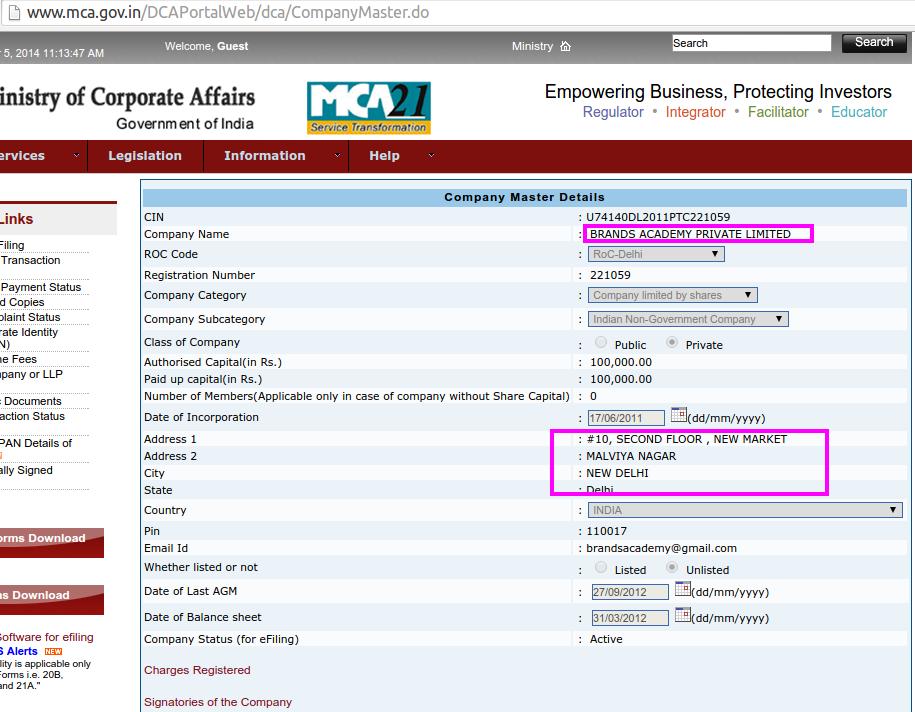Screen dimensions: 915x712
Task: Open Software for efiling link
Action: (x=47, y=637)
